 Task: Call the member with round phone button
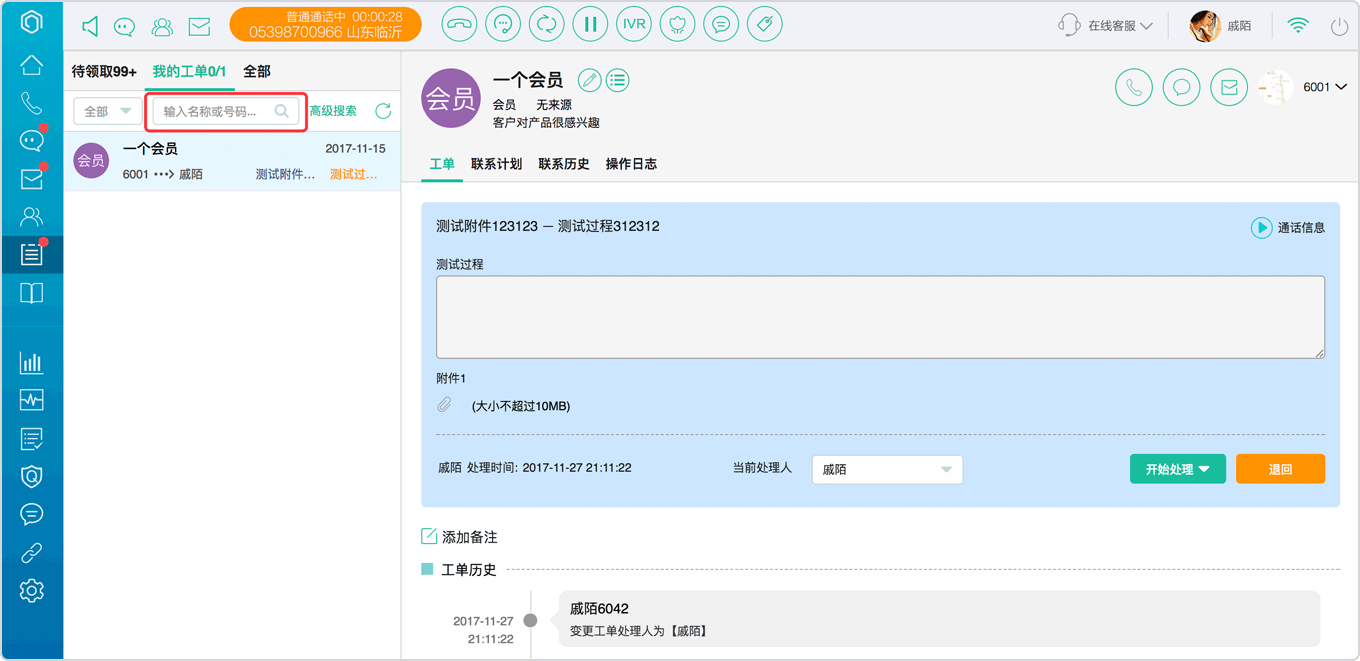pos(1134,88)
